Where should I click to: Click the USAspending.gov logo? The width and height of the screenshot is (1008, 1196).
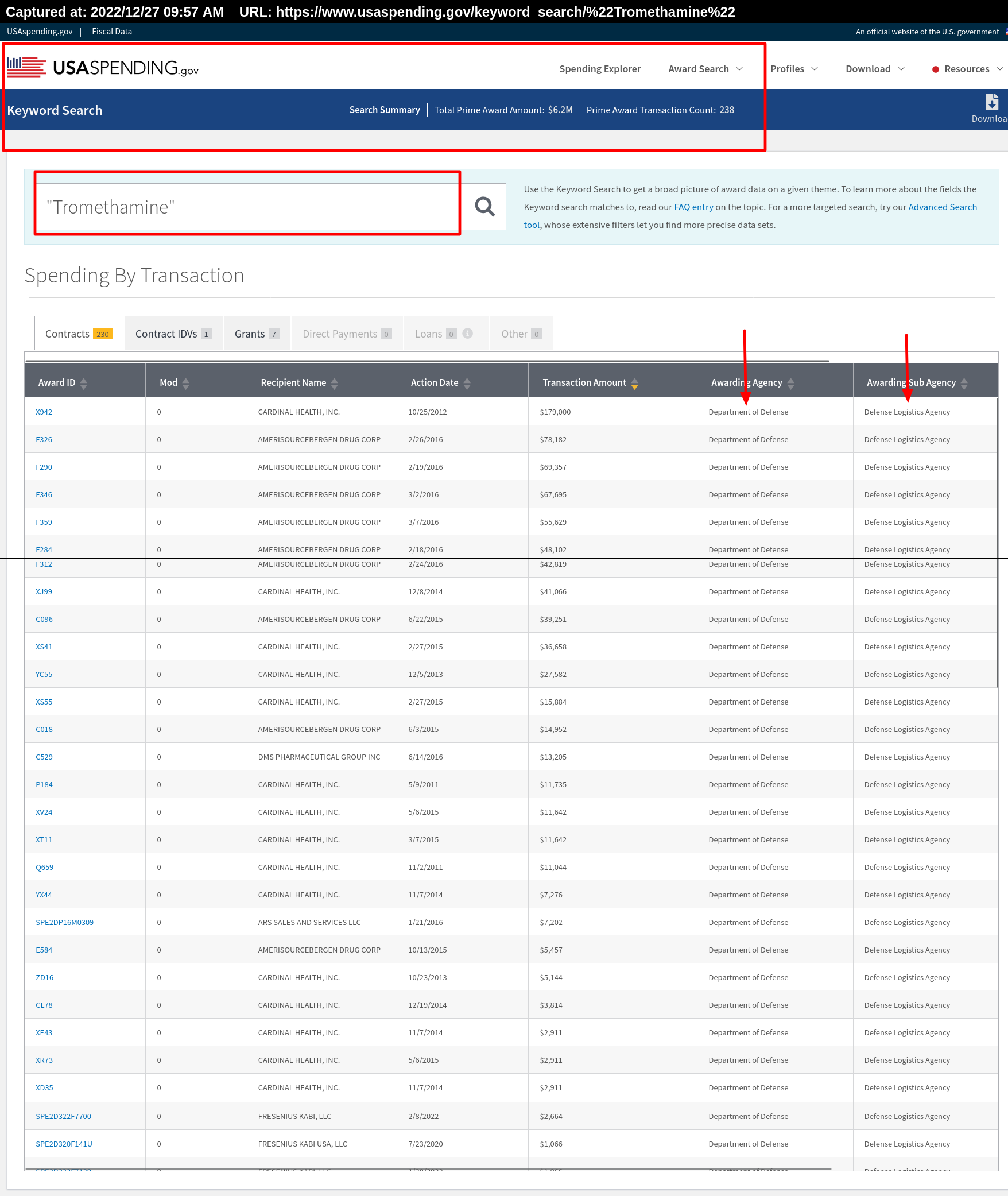(103, 68)
